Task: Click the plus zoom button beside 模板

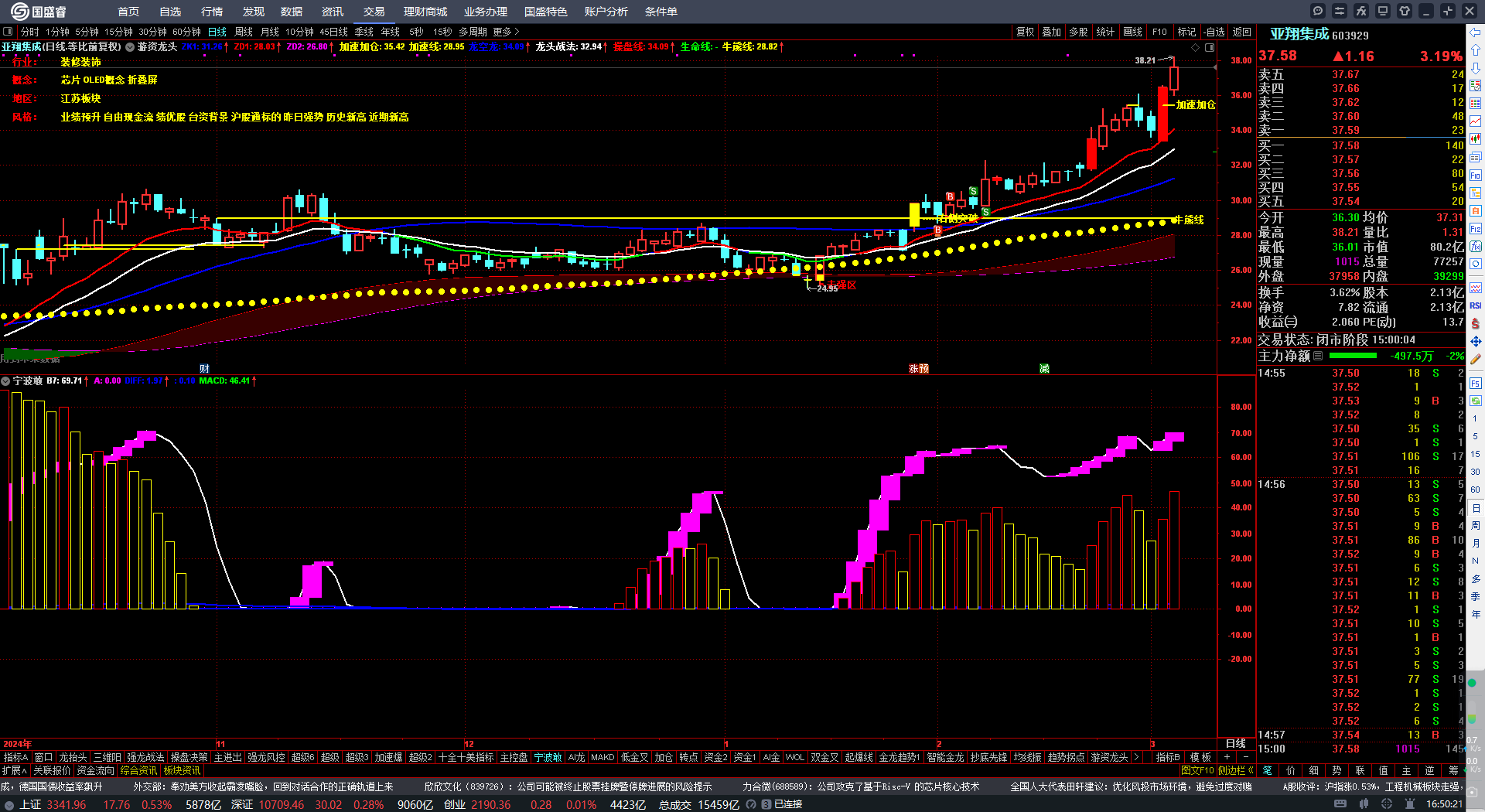Action: pyautogui.click(x=1227, y=757)
